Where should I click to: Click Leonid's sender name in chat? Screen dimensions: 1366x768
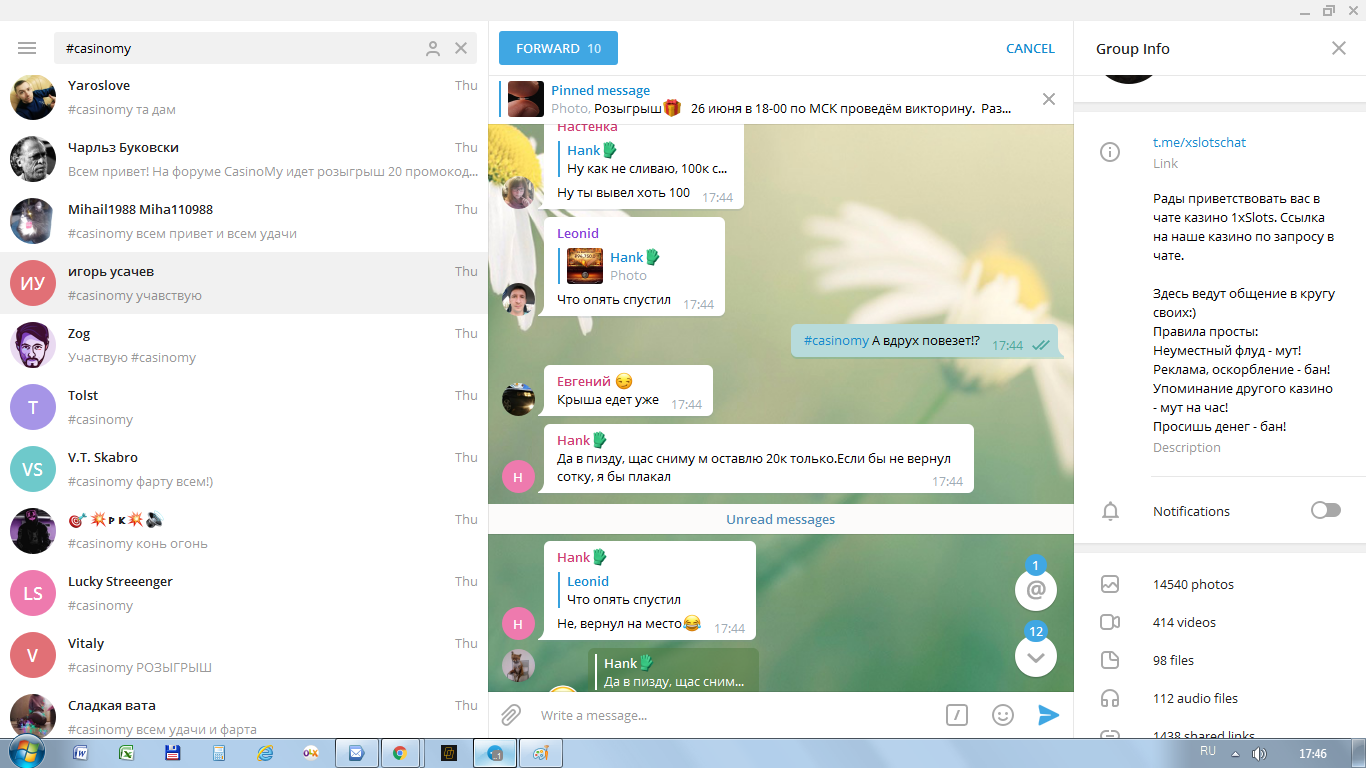(578, 233)
